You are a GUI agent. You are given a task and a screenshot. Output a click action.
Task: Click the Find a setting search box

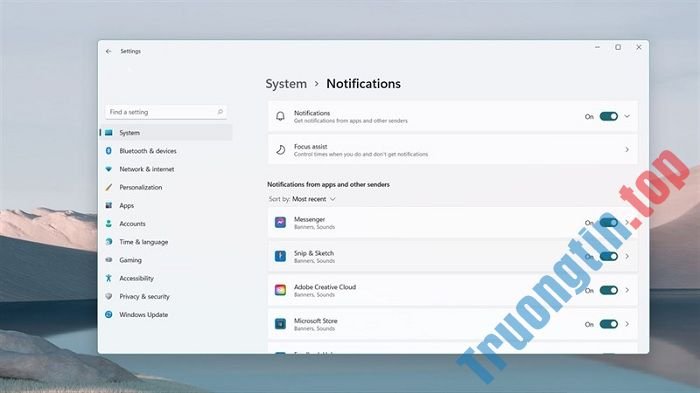pyautogui.click(x=166, y=112)
